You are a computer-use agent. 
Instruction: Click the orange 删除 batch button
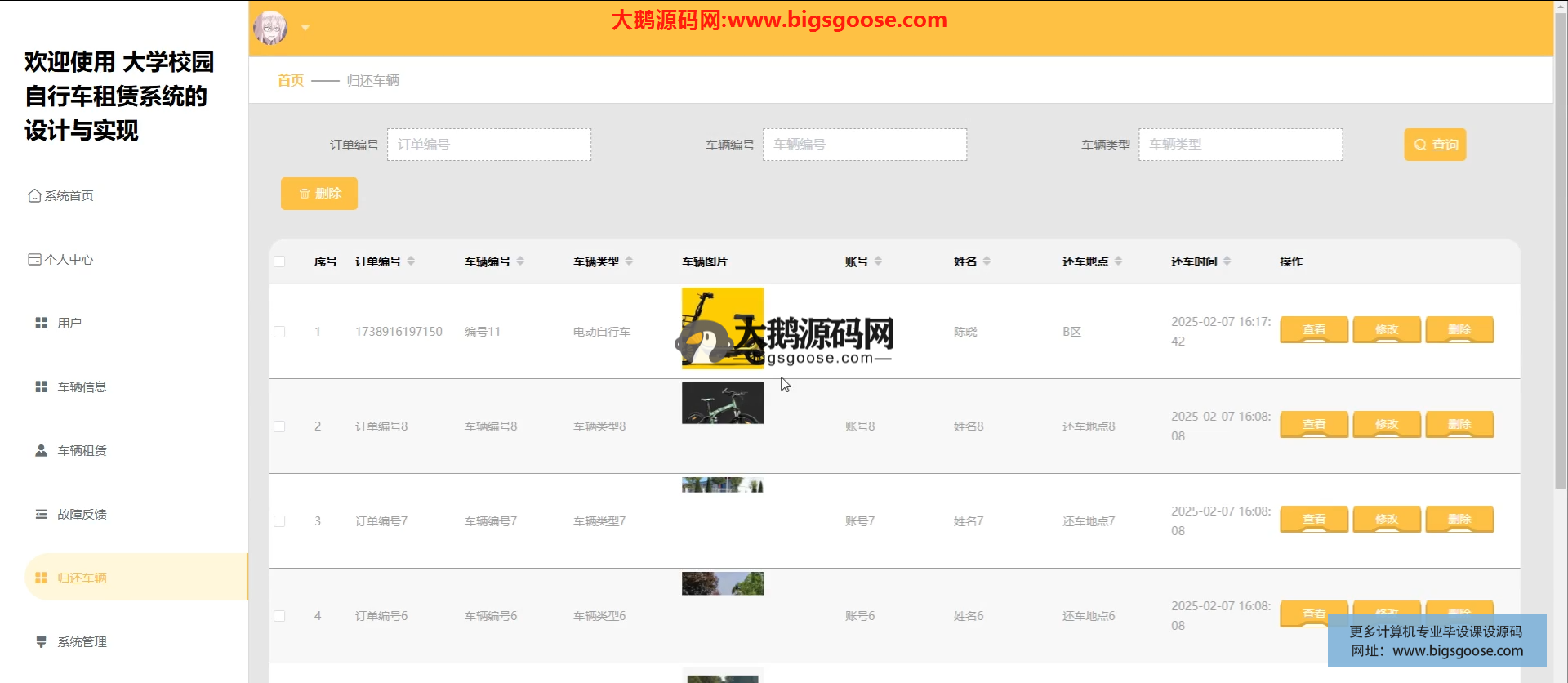tap(319, 194)
